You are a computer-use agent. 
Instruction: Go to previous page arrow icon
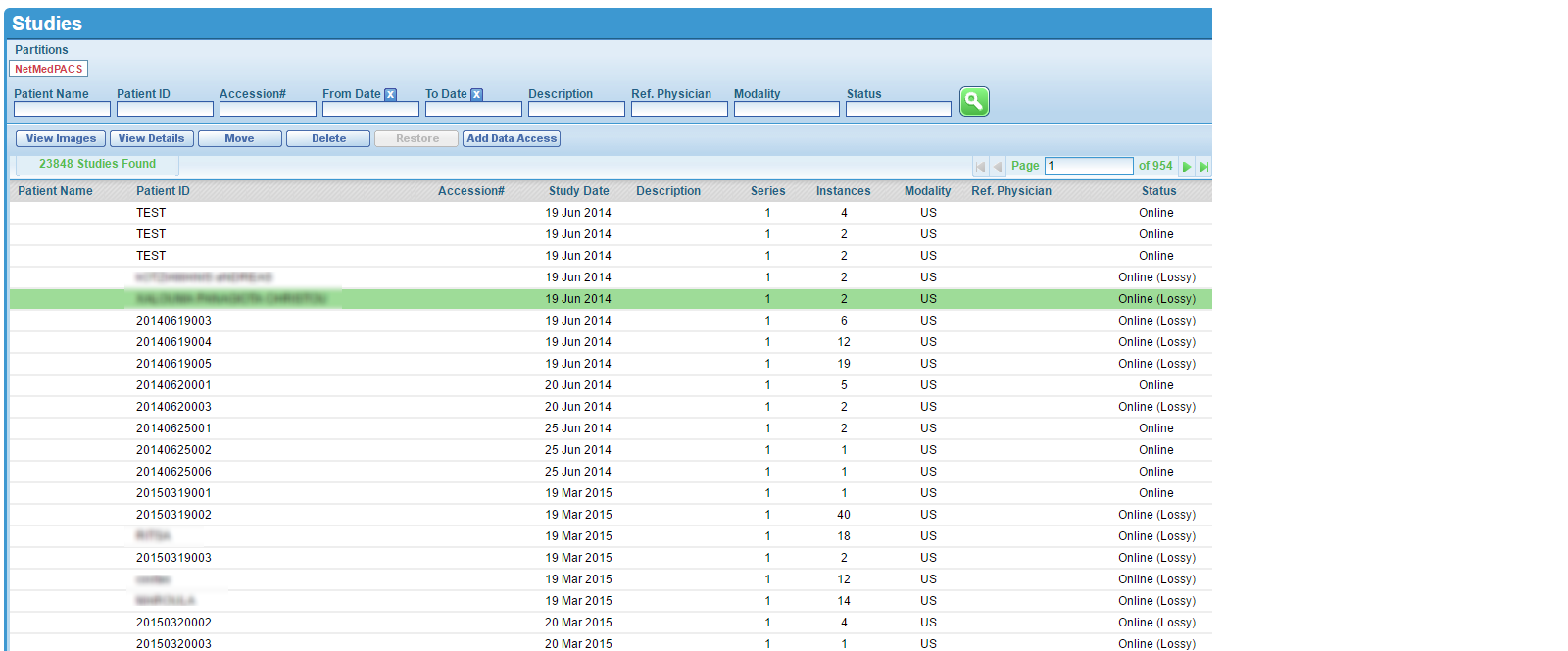pos(998,167)
